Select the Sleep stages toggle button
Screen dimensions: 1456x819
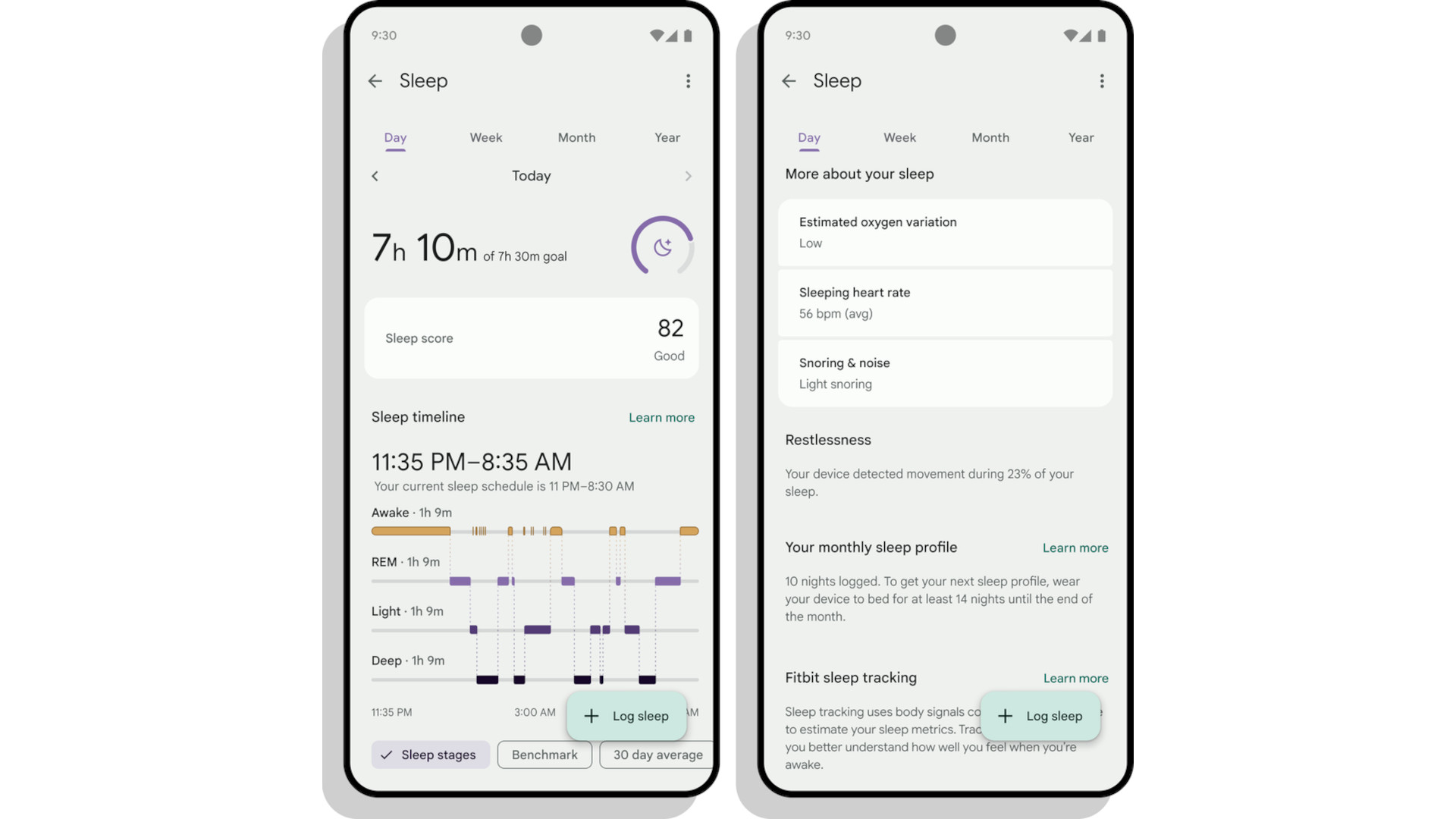[429, 754]
